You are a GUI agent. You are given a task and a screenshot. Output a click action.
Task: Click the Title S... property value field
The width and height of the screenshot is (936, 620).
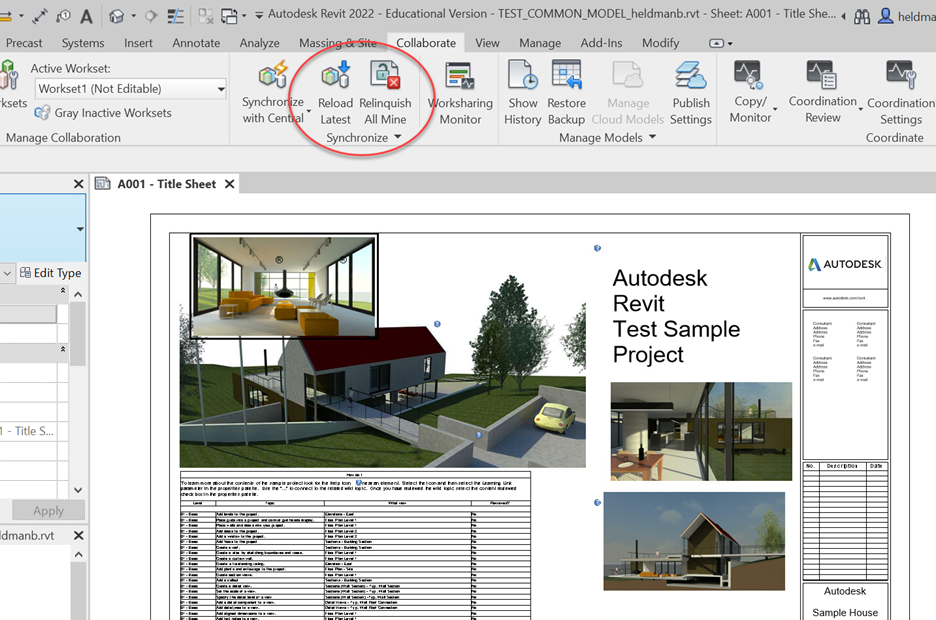click(28, 431)
